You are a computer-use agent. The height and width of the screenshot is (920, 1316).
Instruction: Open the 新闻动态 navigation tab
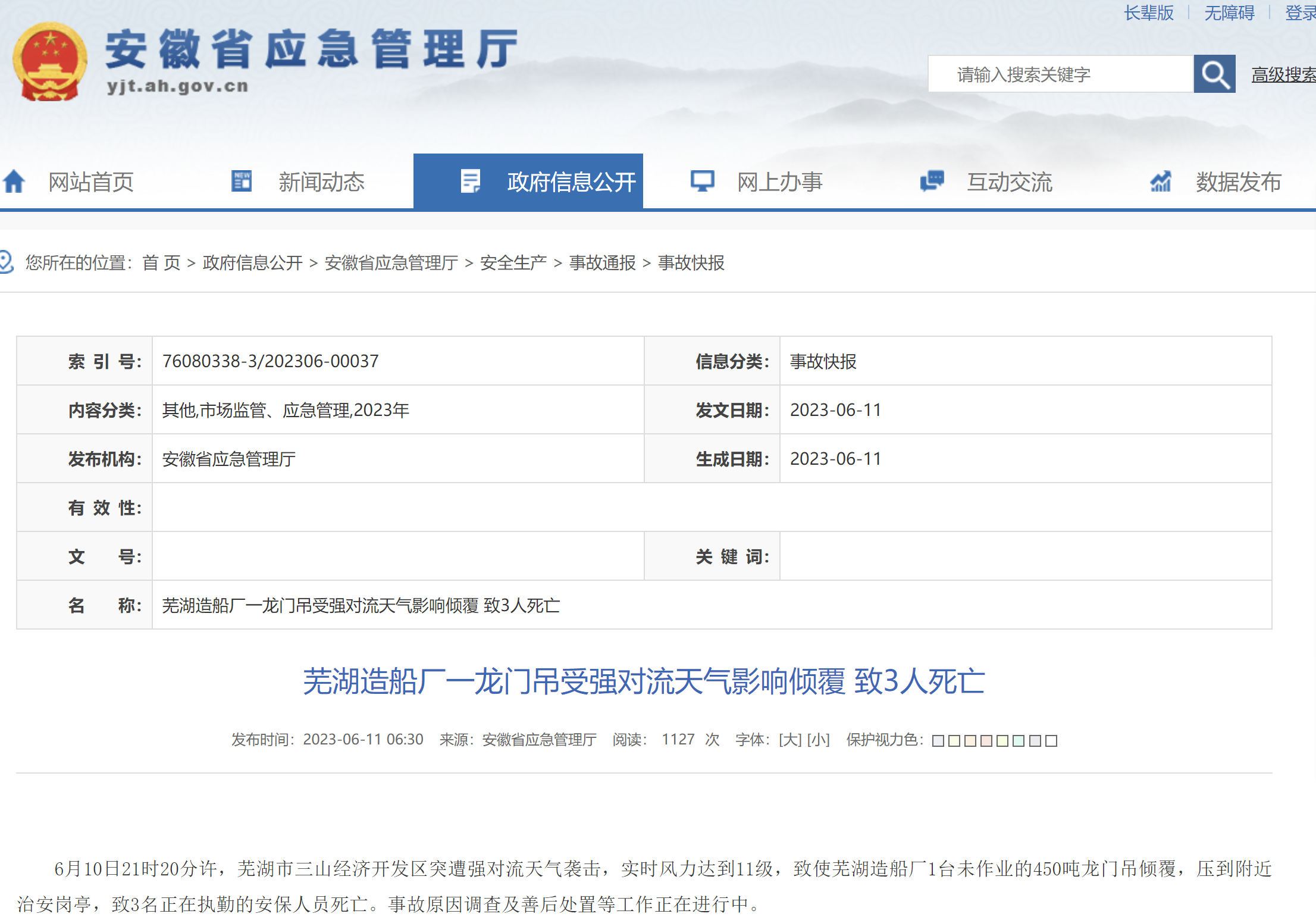321,182
